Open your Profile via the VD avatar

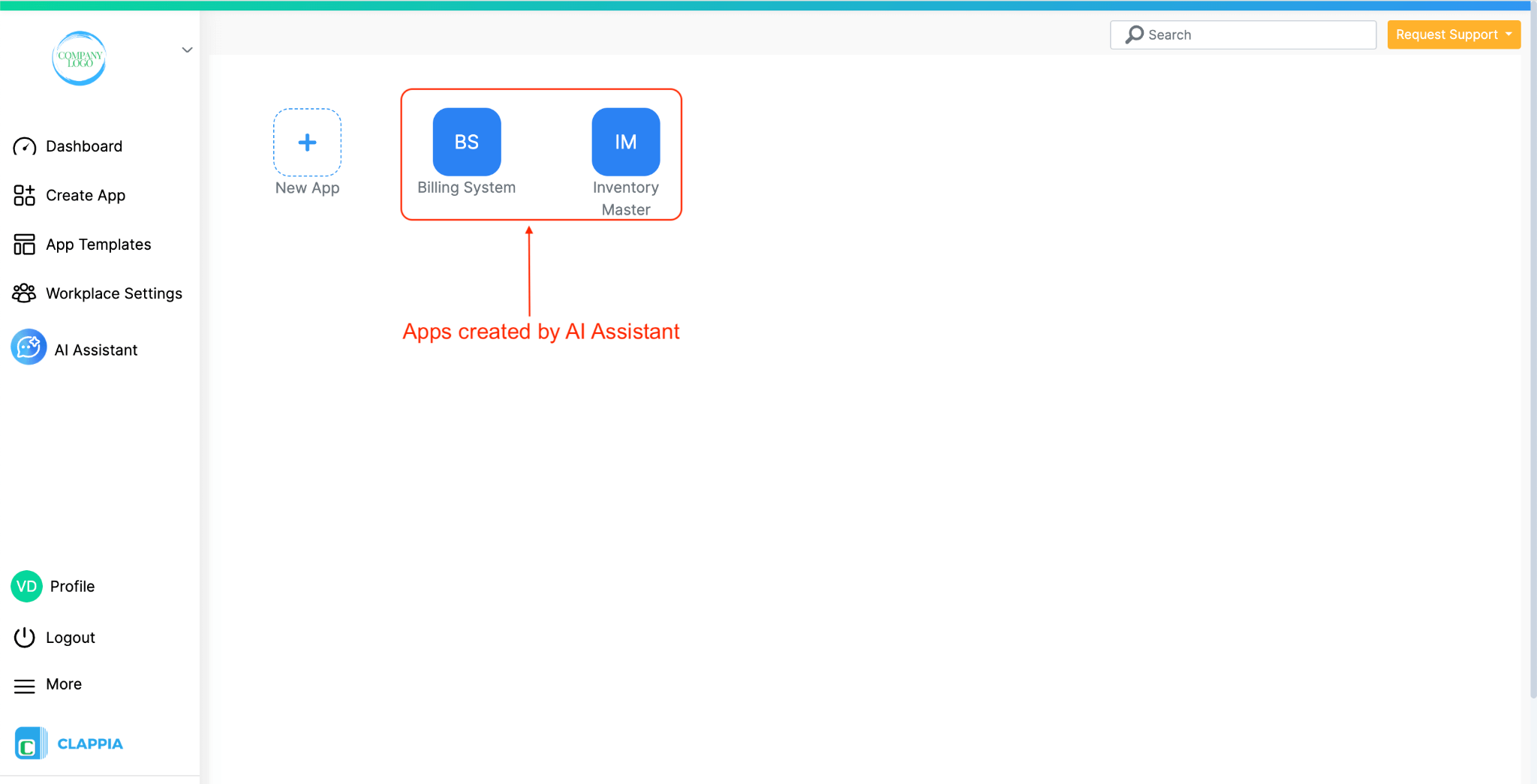[26, 586]
